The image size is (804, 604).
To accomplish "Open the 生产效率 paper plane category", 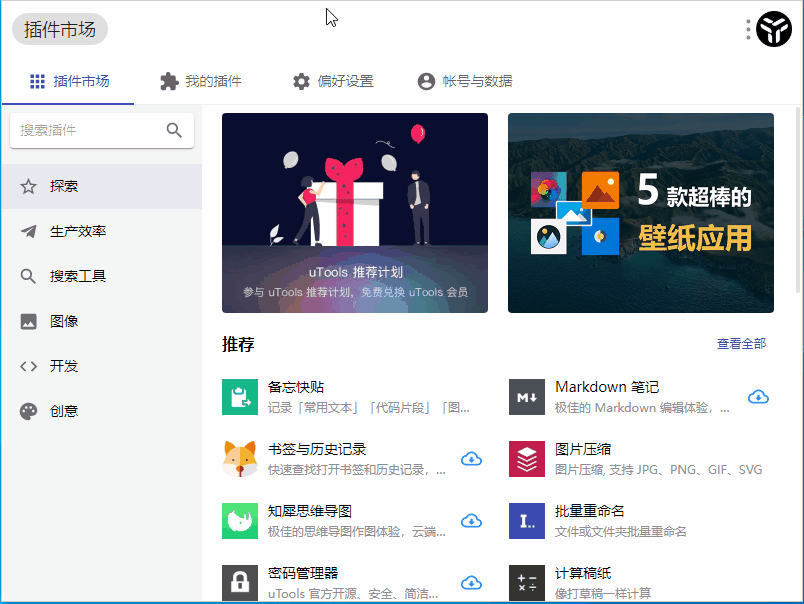I will pyautogui.click(x=25, y=230).
